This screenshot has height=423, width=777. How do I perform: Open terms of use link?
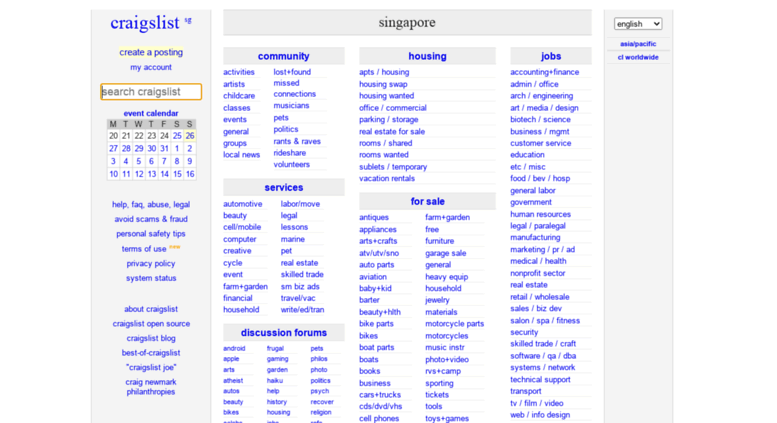tap(144, 249)
